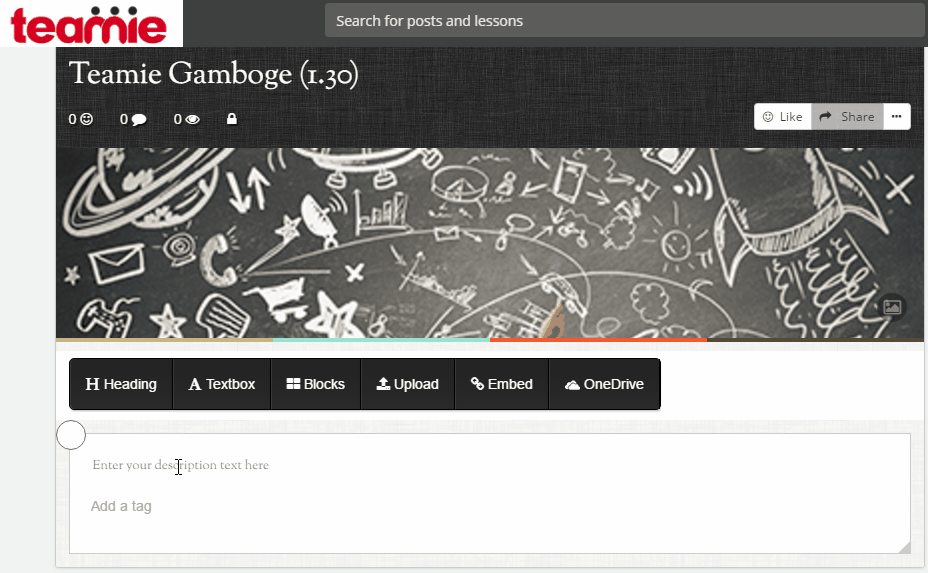Image resolution: width=928 pixels, height=573 pixels.
Task: Click the round circle handle beside description
Action: click(71, 435)
